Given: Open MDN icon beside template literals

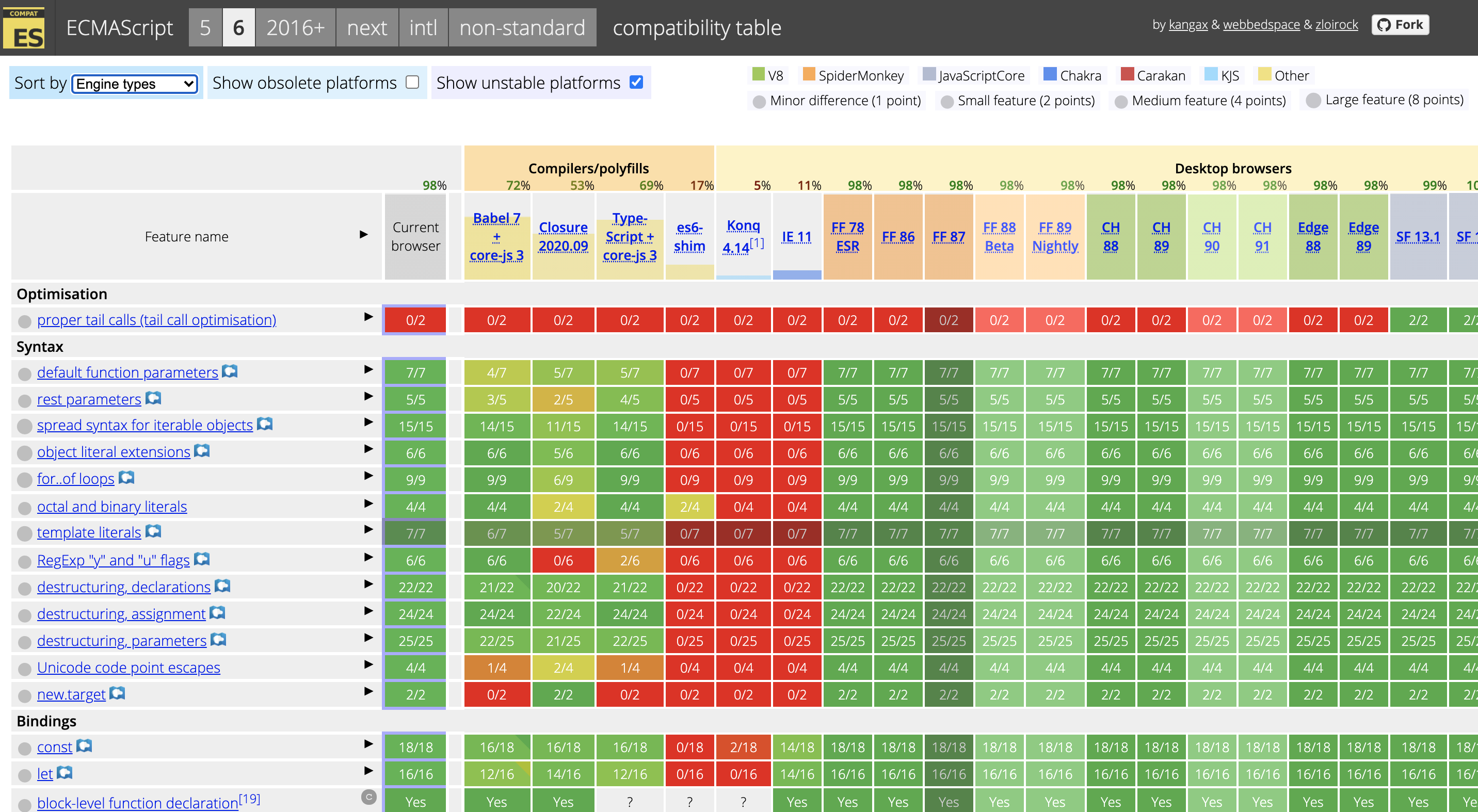Looking at the screenshot, I should [153, 531].
